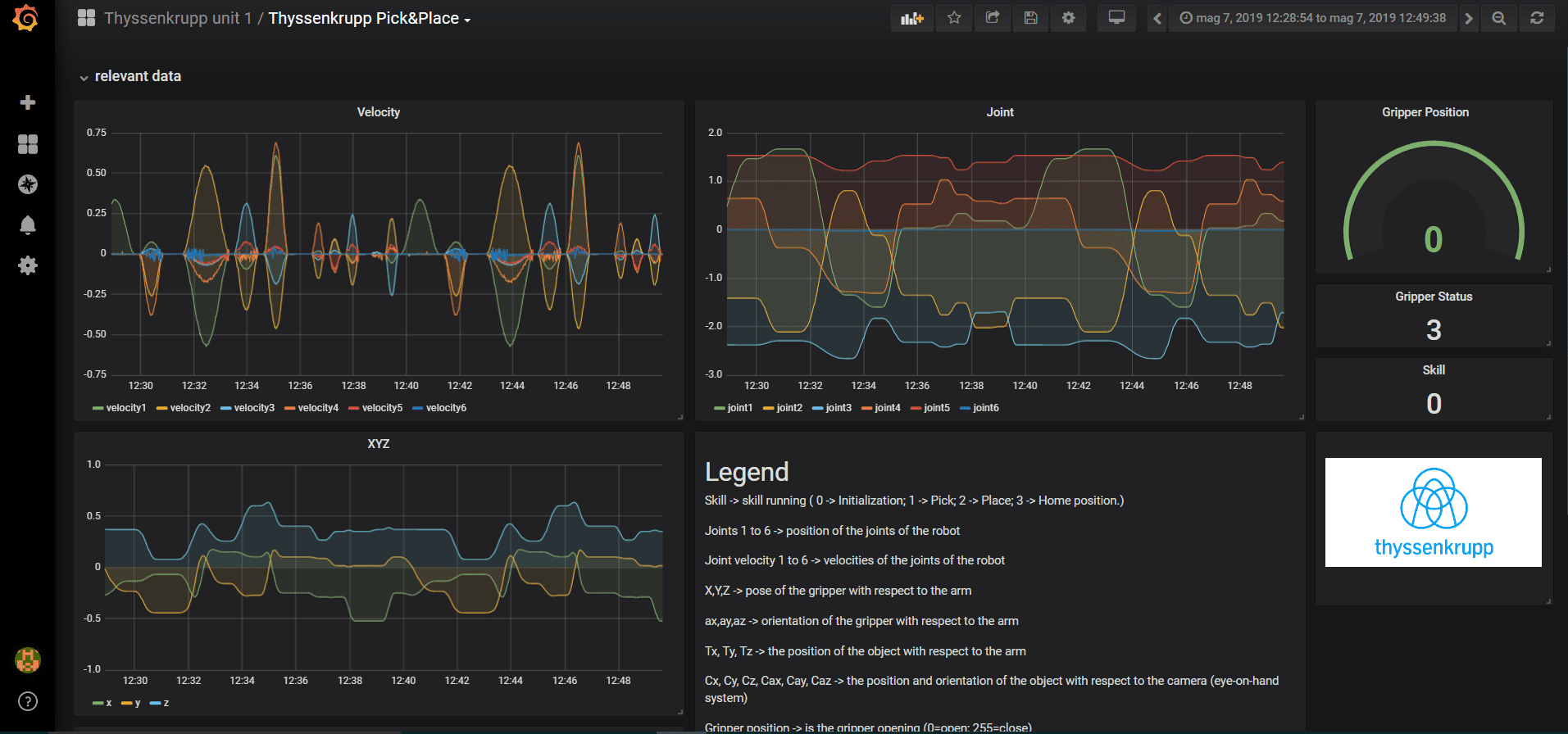Open Alerting bell icon in sidebar
The width and height of the screenshot is (1568, 734).
(x=28, y=225)
